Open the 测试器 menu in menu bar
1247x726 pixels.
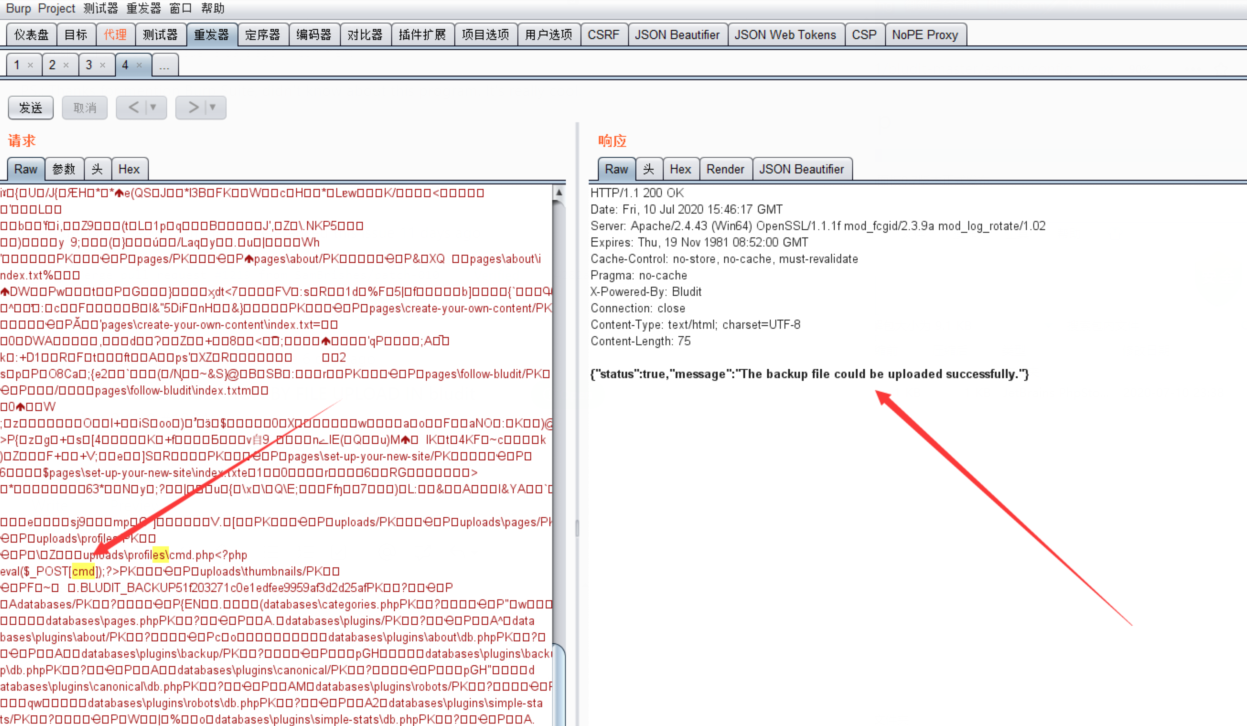click(x=101, y=8)
